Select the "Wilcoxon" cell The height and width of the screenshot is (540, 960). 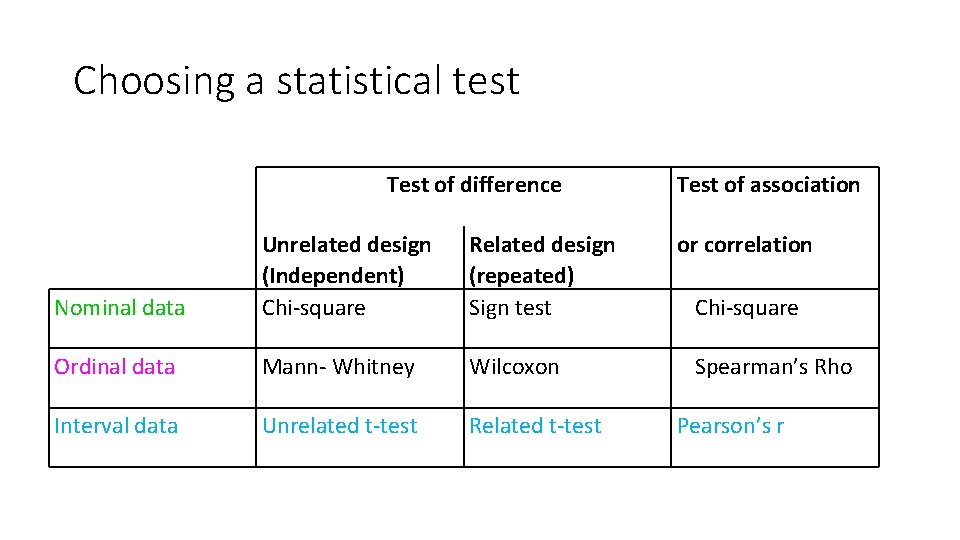point(514,367)
